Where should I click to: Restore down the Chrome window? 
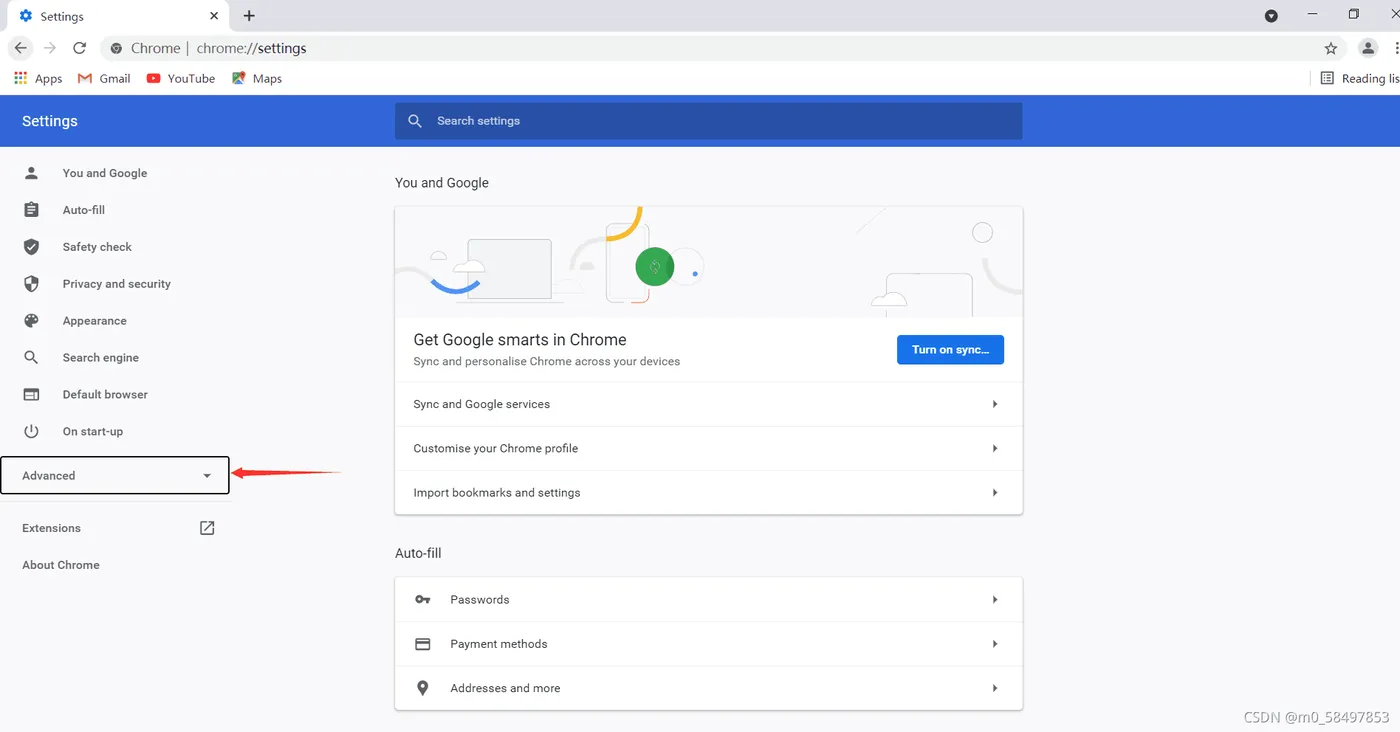click(1353, 14)
